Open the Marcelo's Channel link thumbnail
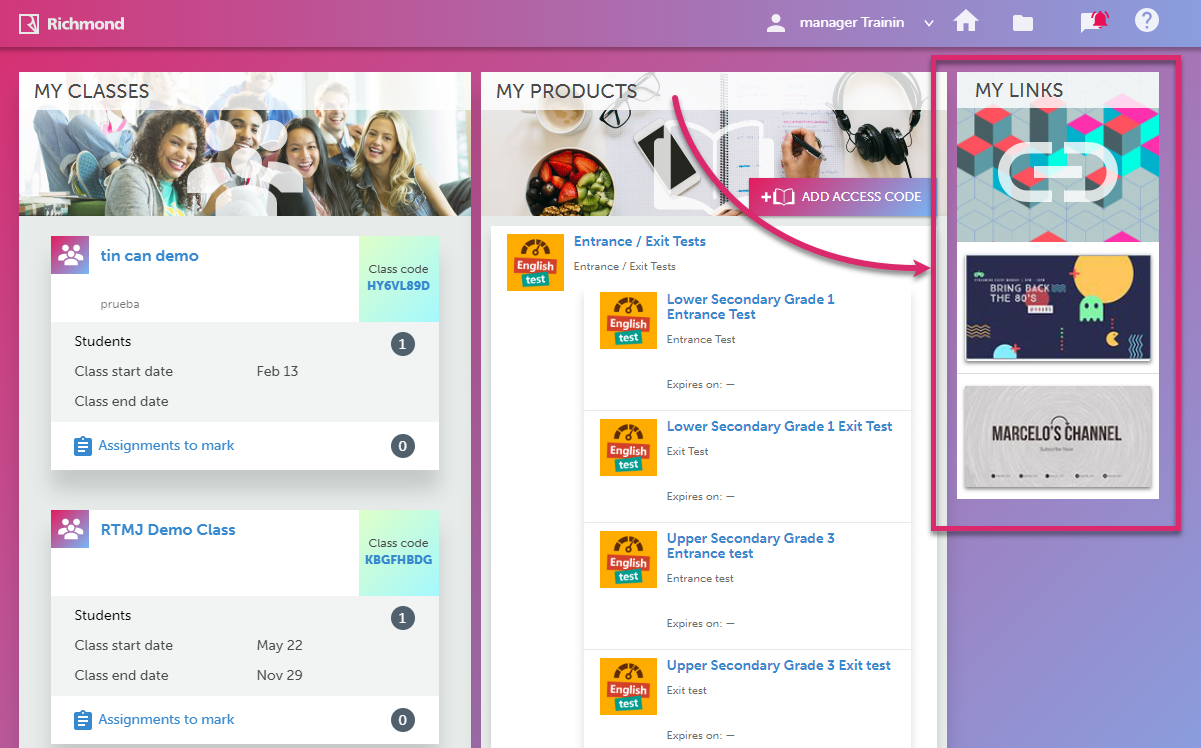The width and height of the screenshot is (1201, 748). coord(1057,436)
